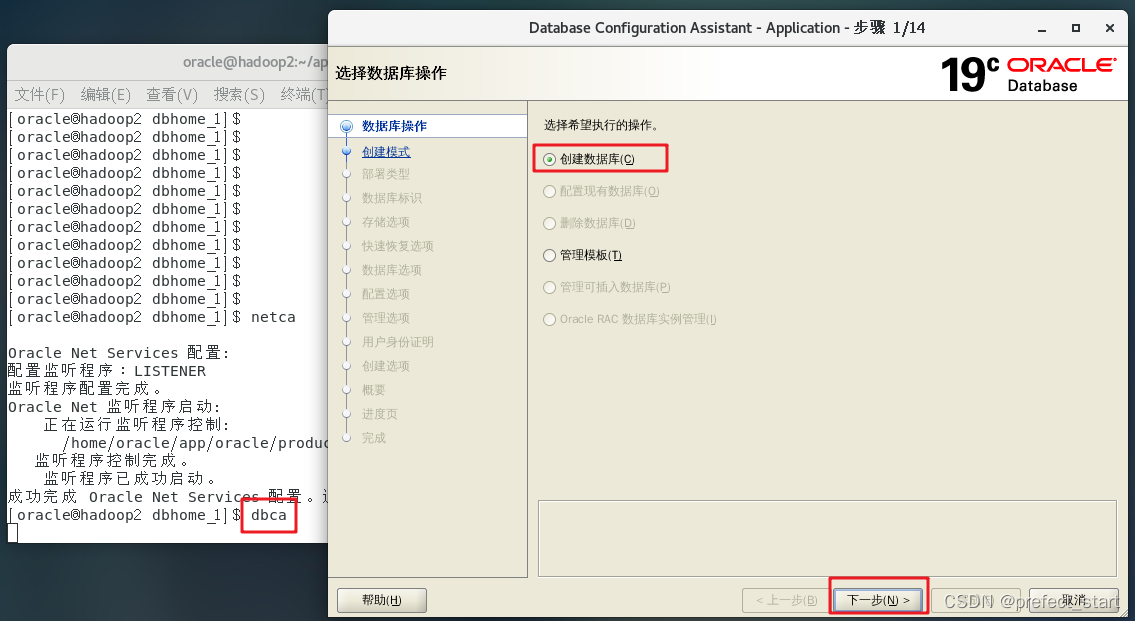Image resolution: width=1135 pixels, height=621 pixels.
Task: Click the 创建选项 step in sidebar
Action: [386, 366]
